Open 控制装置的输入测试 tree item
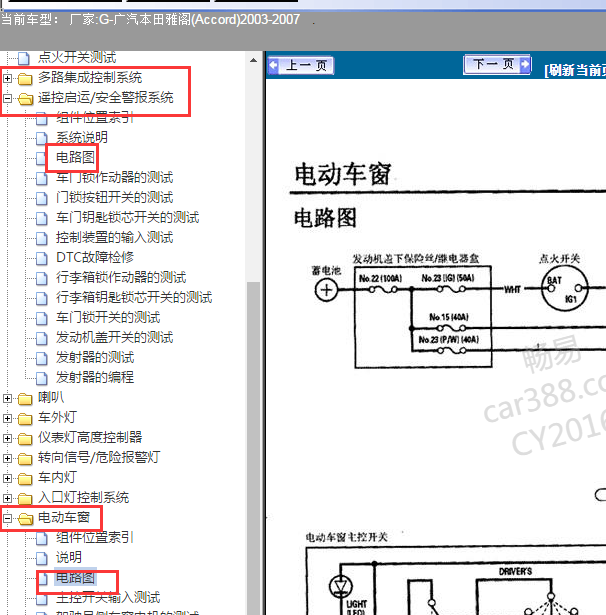The width and height of the screenshot is (606, 615). pyautogui.click(x=115, y=237)
